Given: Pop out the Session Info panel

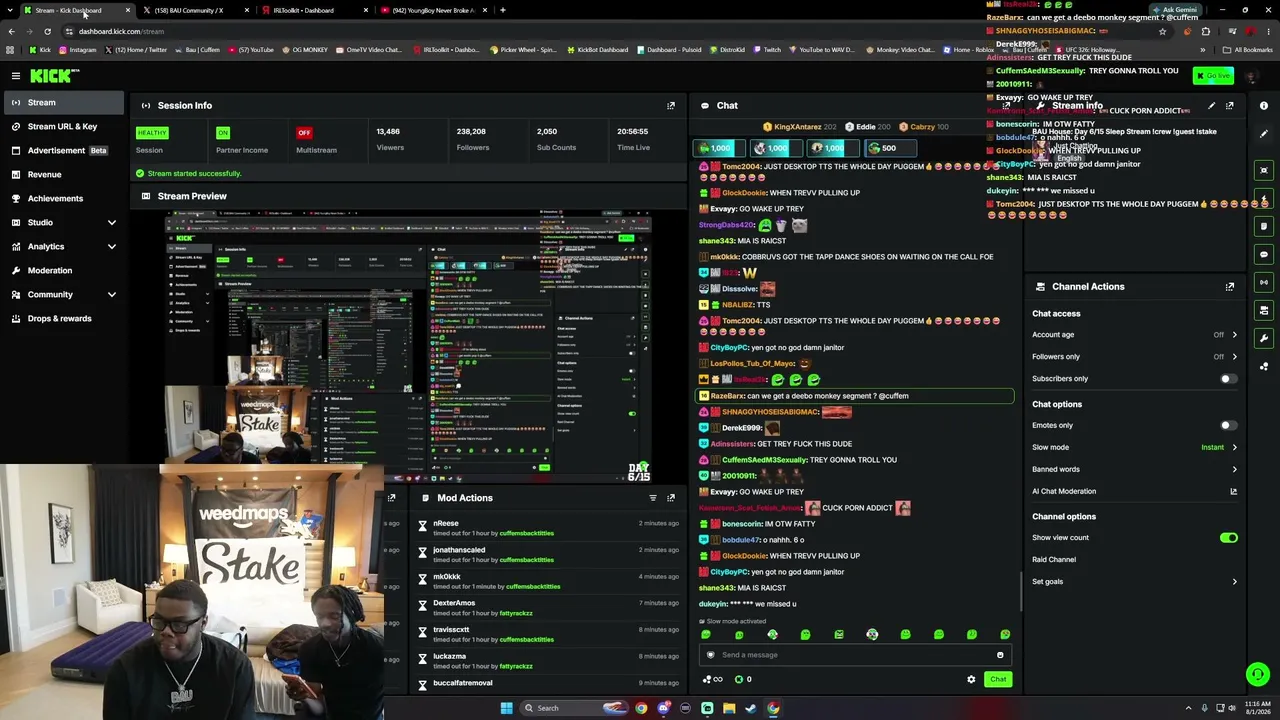Looking at the screenshot, I should 671,105.
